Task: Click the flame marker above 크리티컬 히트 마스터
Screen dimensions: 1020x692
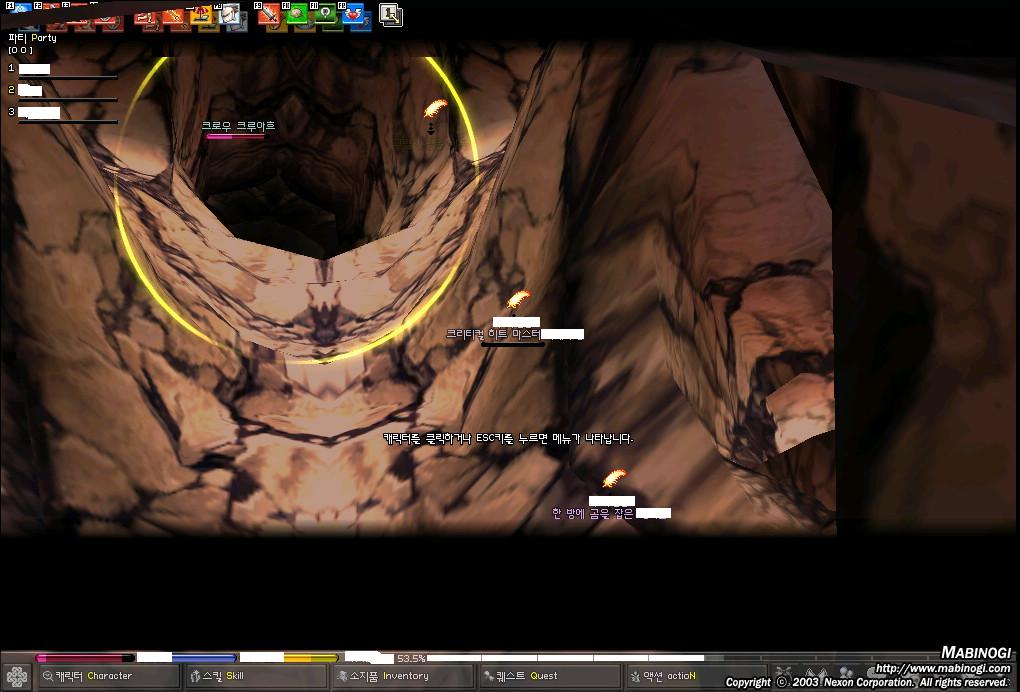Action: [518, 300]
